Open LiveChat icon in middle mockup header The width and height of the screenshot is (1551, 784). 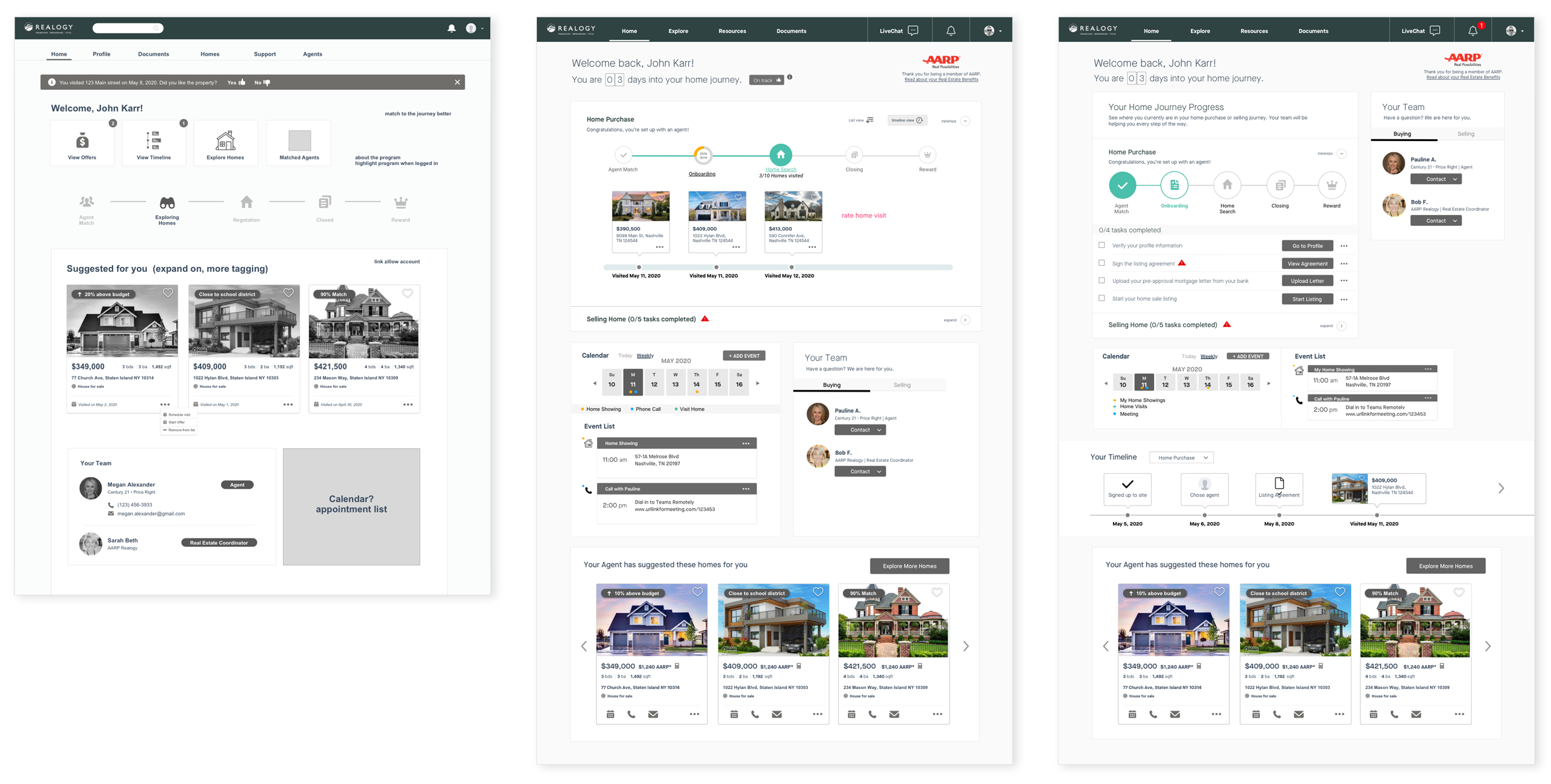coord(913,30)
